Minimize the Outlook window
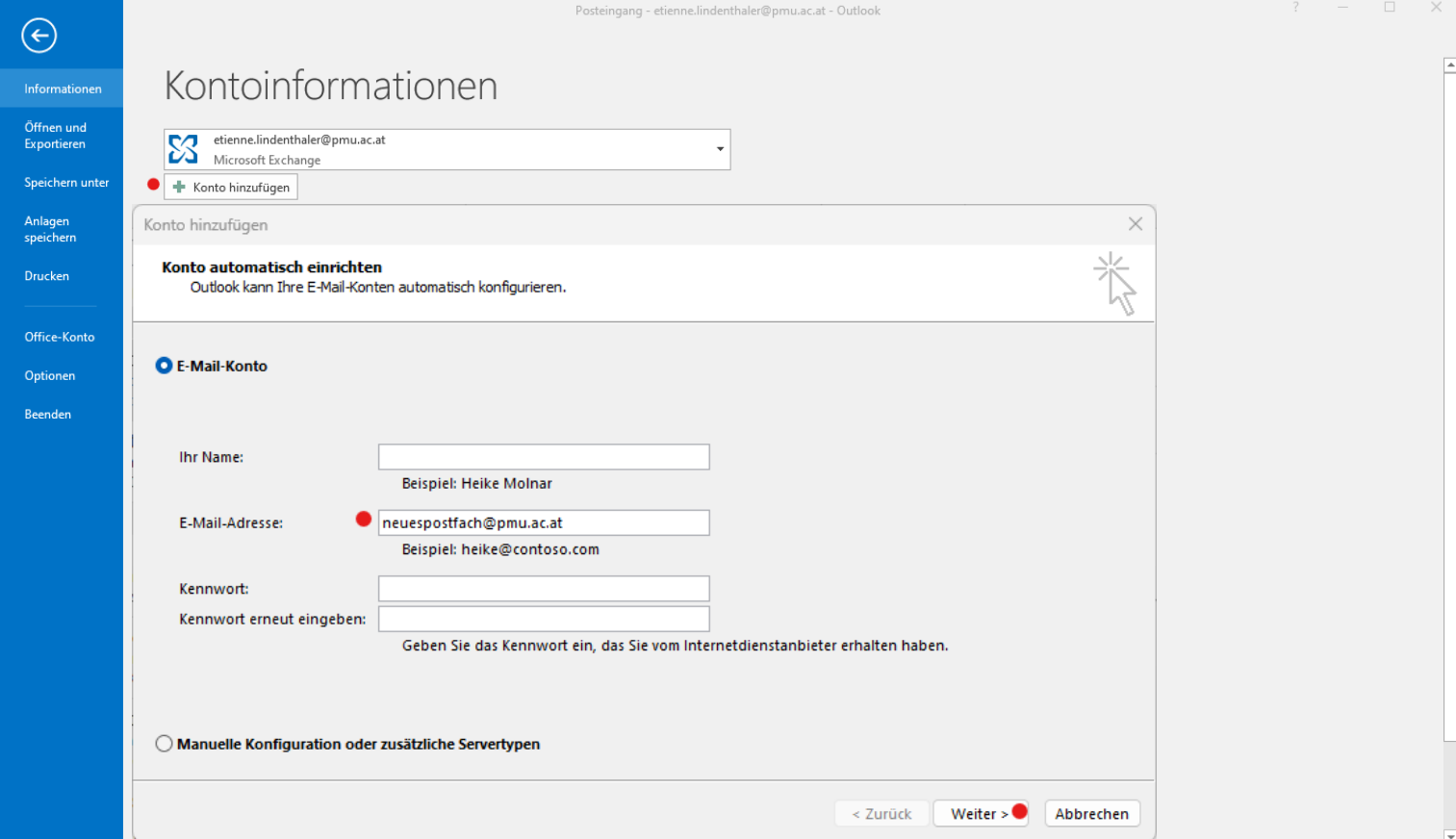This screenshot has height=839, width=1456. [x=1342, y=8]
